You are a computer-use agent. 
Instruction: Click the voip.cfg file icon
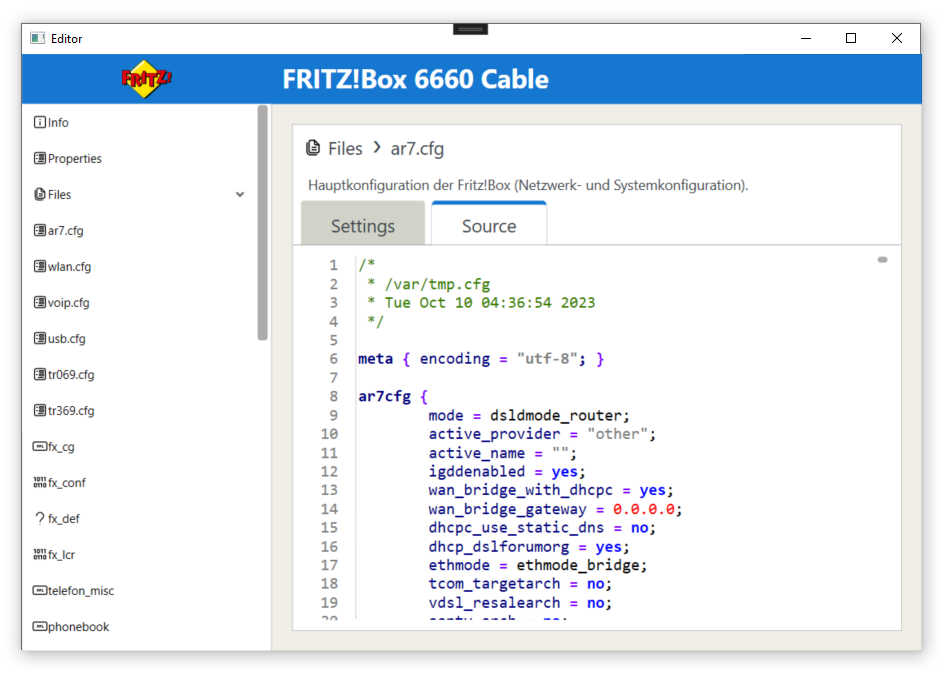(x=39, y=302)
